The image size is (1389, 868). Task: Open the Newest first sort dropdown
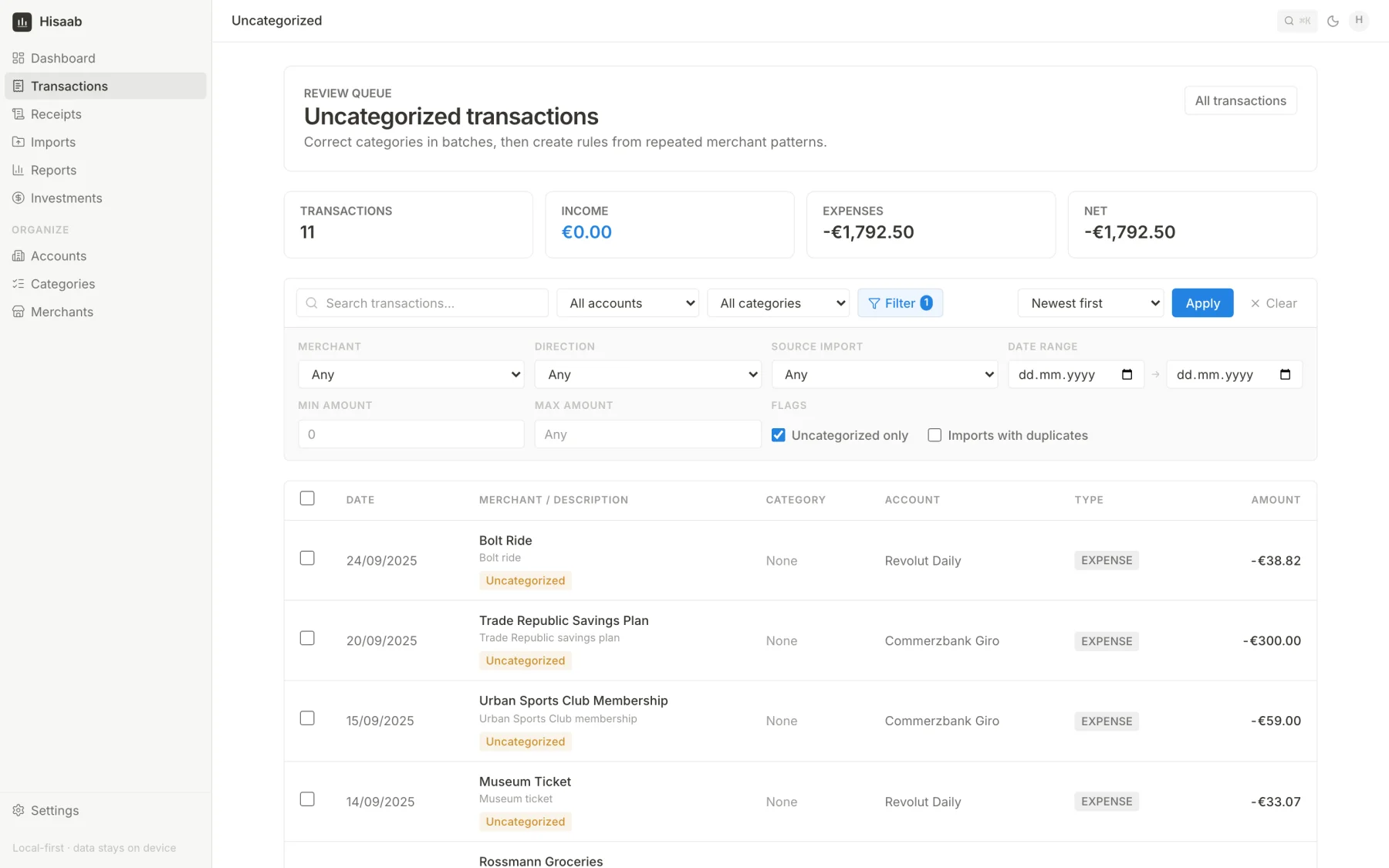1090,303
